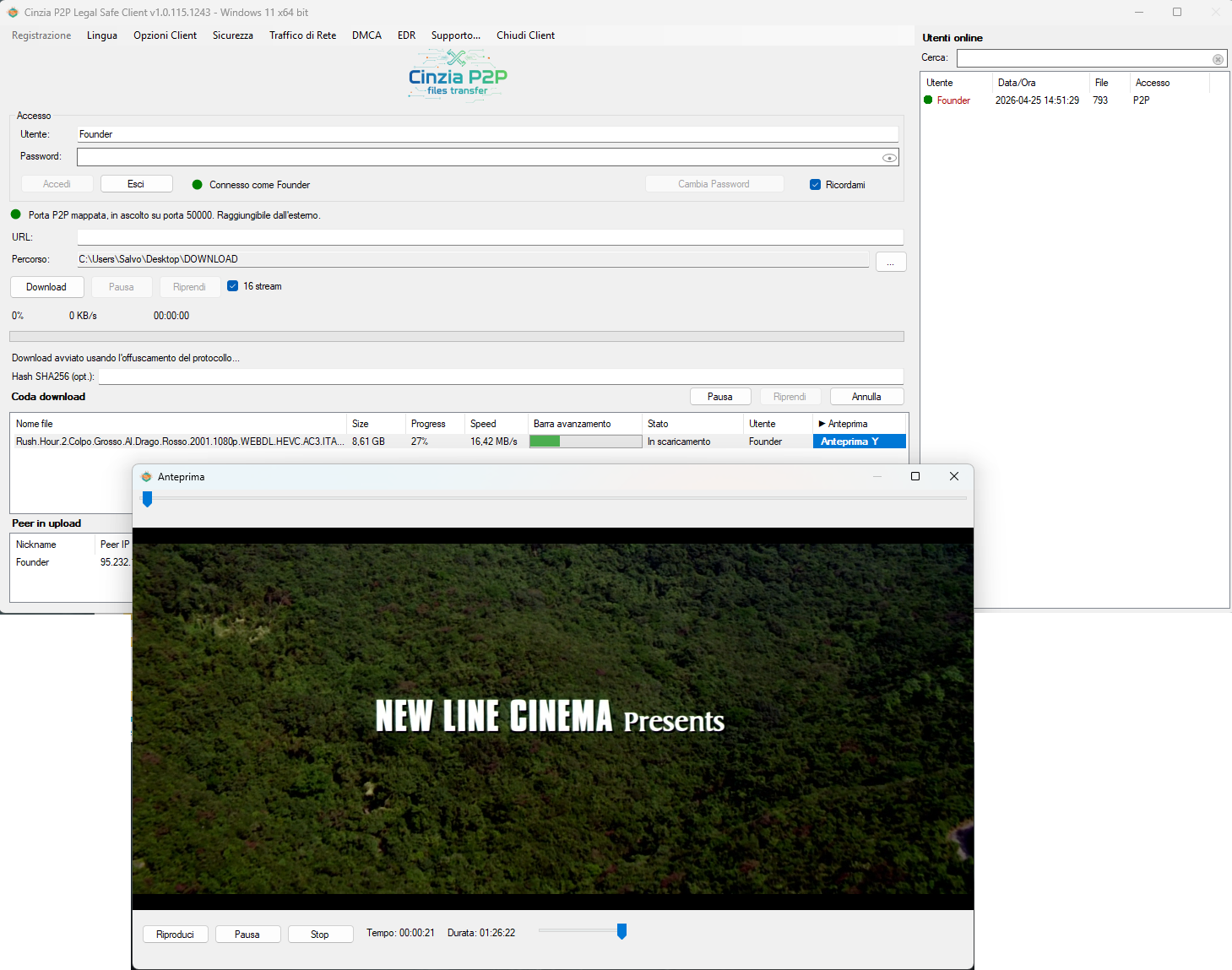
Task: Pause the download queue with Pausa
Action: (x=720, y=397)
